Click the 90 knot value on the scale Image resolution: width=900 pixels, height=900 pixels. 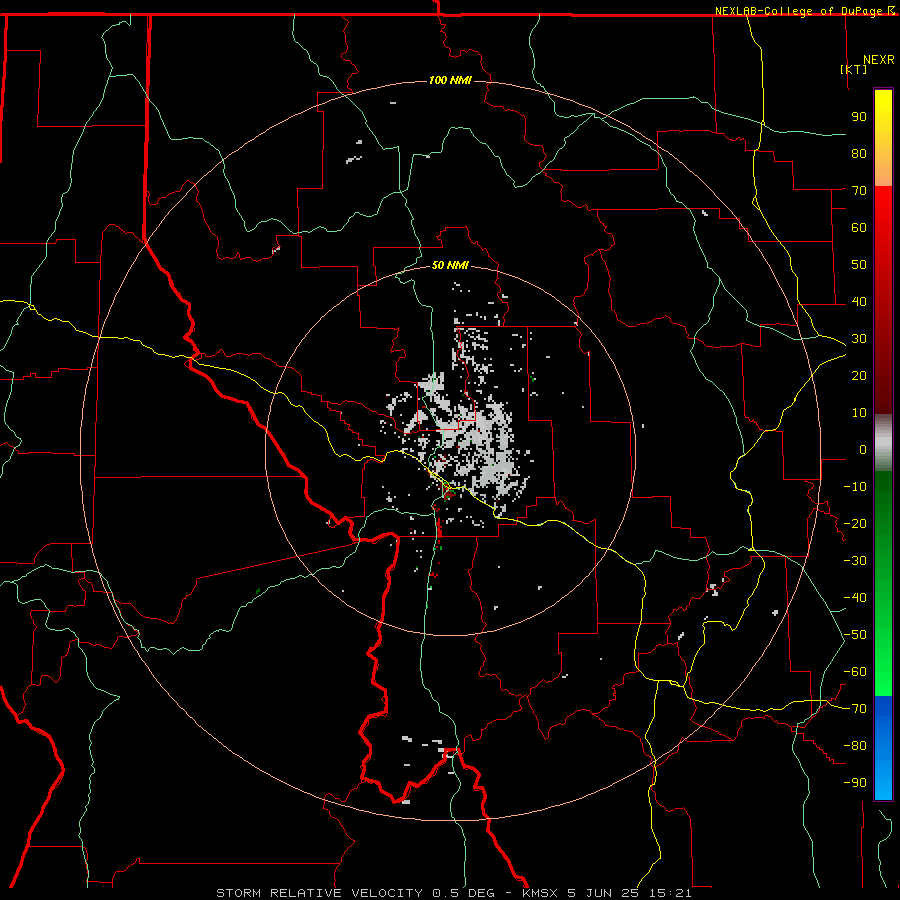point(859,117)
